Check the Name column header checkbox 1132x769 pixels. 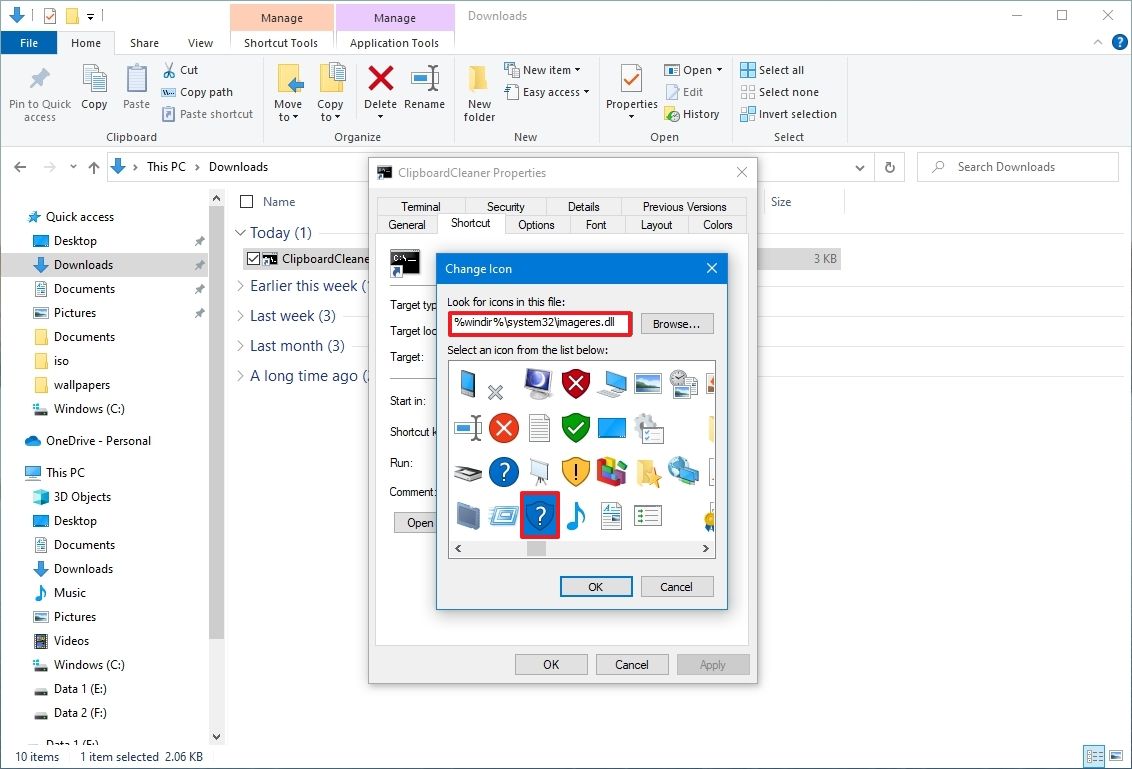coord(245,201)
